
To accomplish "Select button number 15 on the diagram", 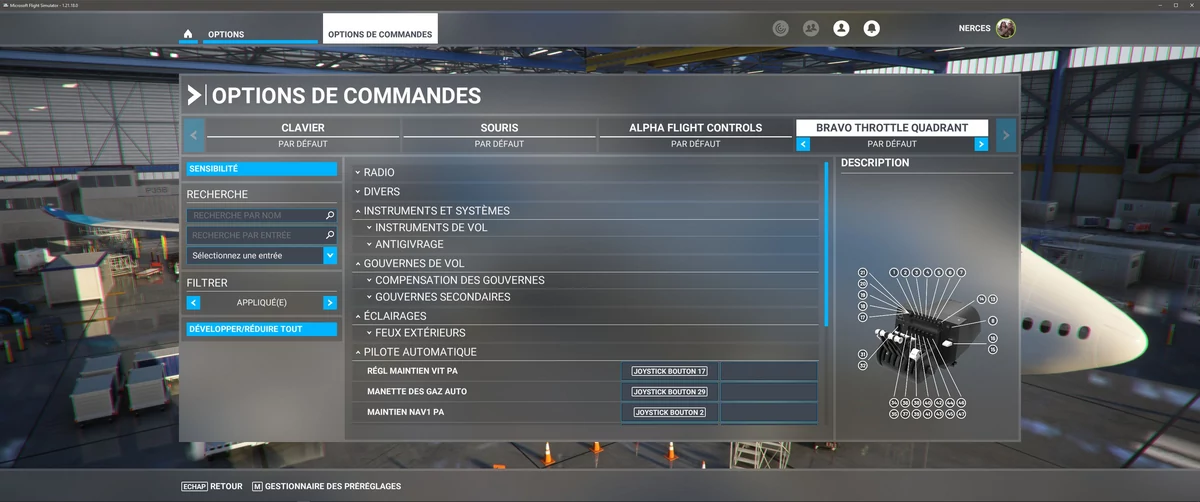I will tap(993, 350).
